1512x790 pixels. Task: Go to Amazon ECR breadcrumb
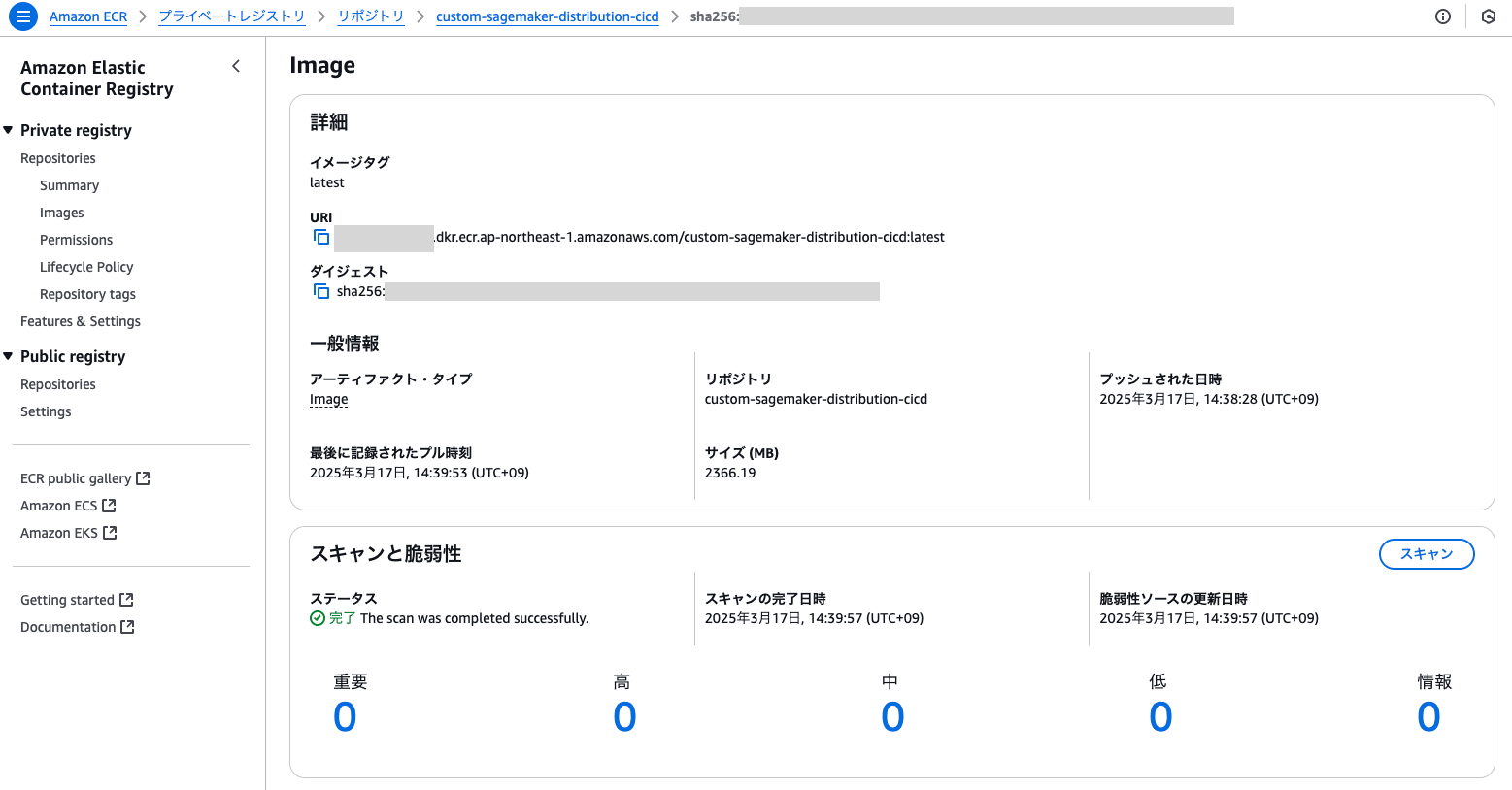click(88, 16)
